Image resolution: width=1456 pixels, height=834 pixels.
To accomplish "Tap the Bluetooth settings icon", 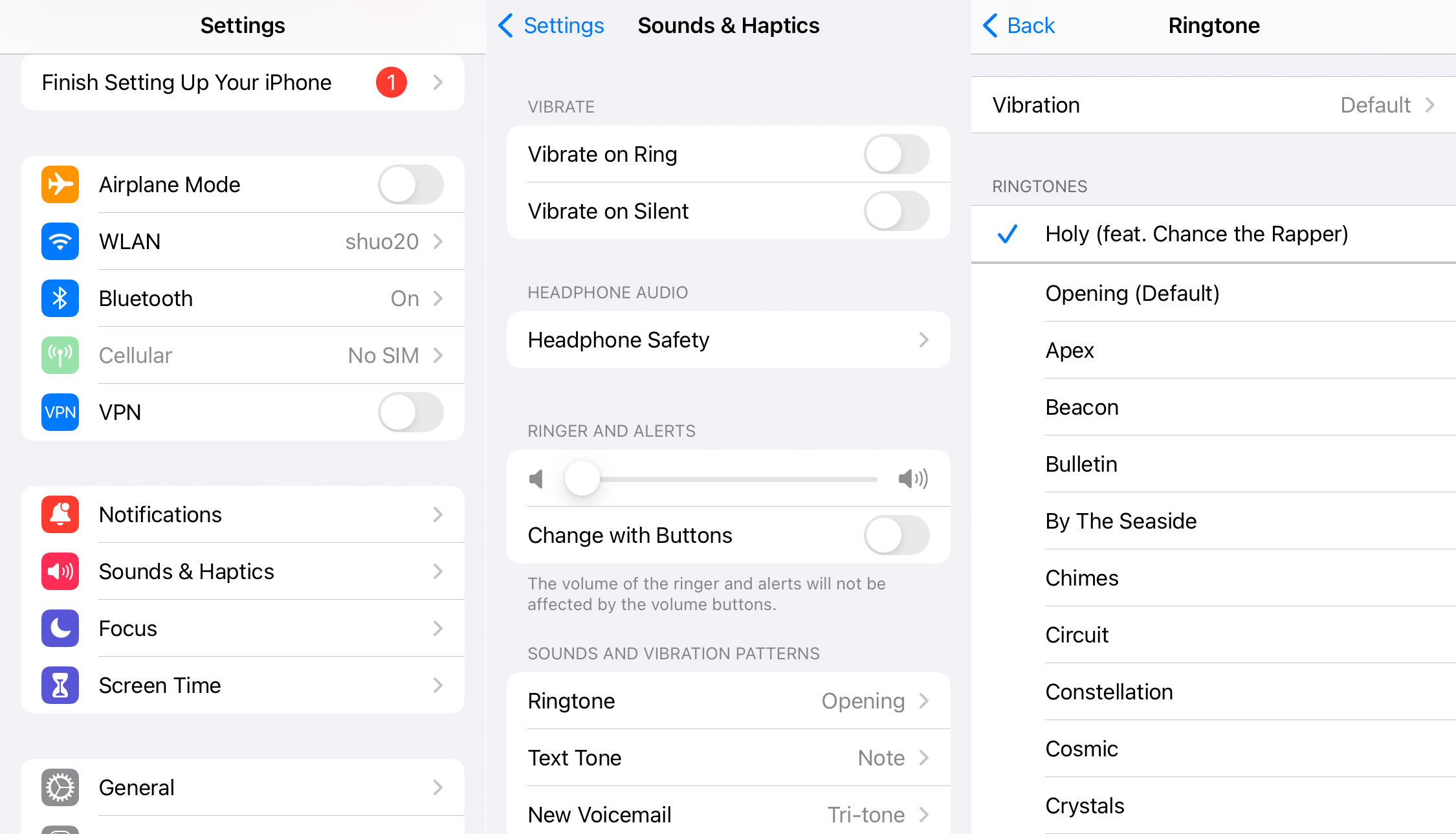I will point(57,298).
